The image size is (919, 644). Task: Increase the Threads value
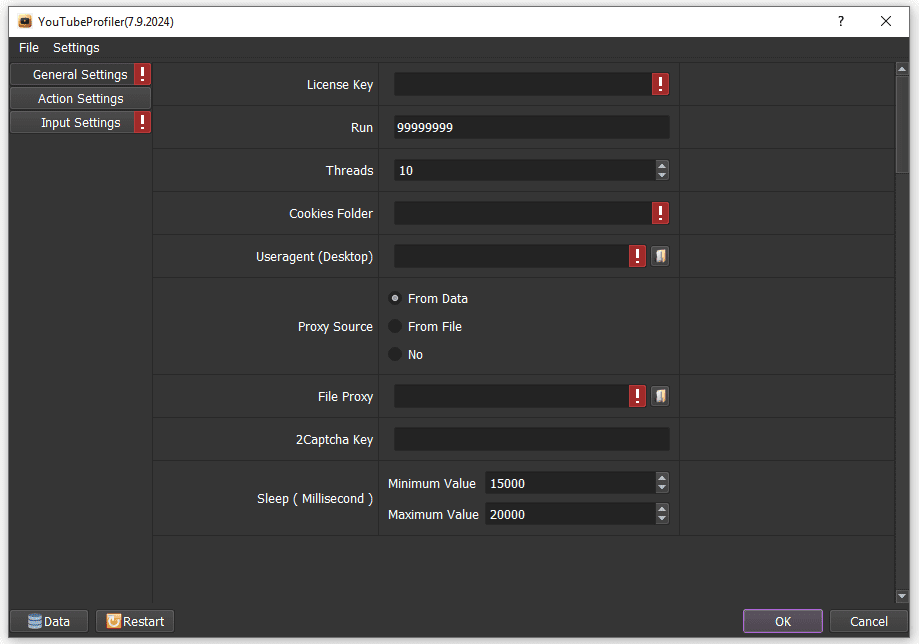[662, 166]
